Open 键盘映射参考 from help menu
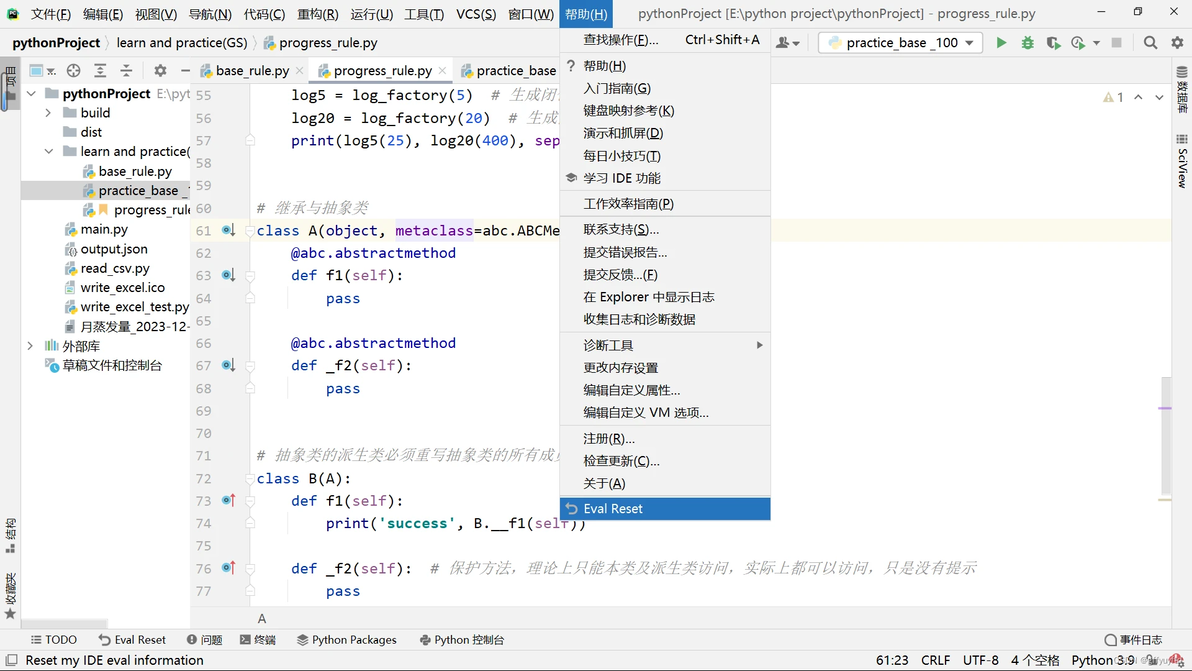Screen dimensions: 1192x671 tap(665, 111)
